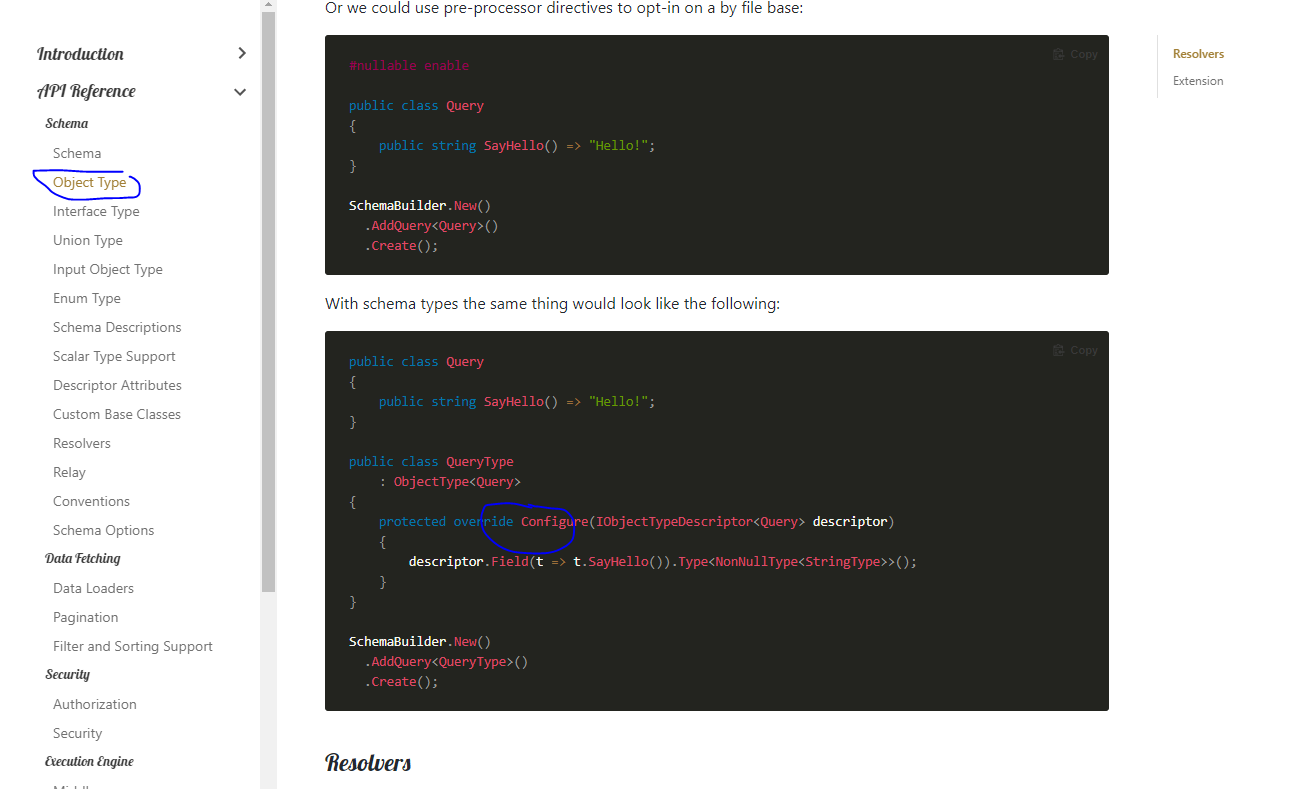1299x789 pixels.
Task: Jump to Resolvers using the right sidebar
Action: pyautogui.click(x=1198, y=54)
